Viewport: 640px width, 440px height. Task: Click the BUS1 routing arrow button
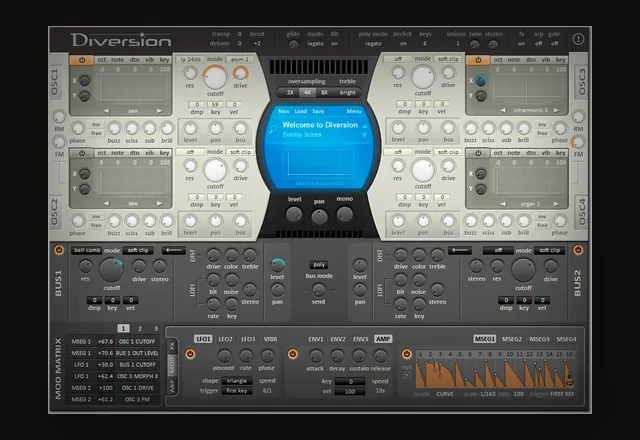[x=174, y=250]
